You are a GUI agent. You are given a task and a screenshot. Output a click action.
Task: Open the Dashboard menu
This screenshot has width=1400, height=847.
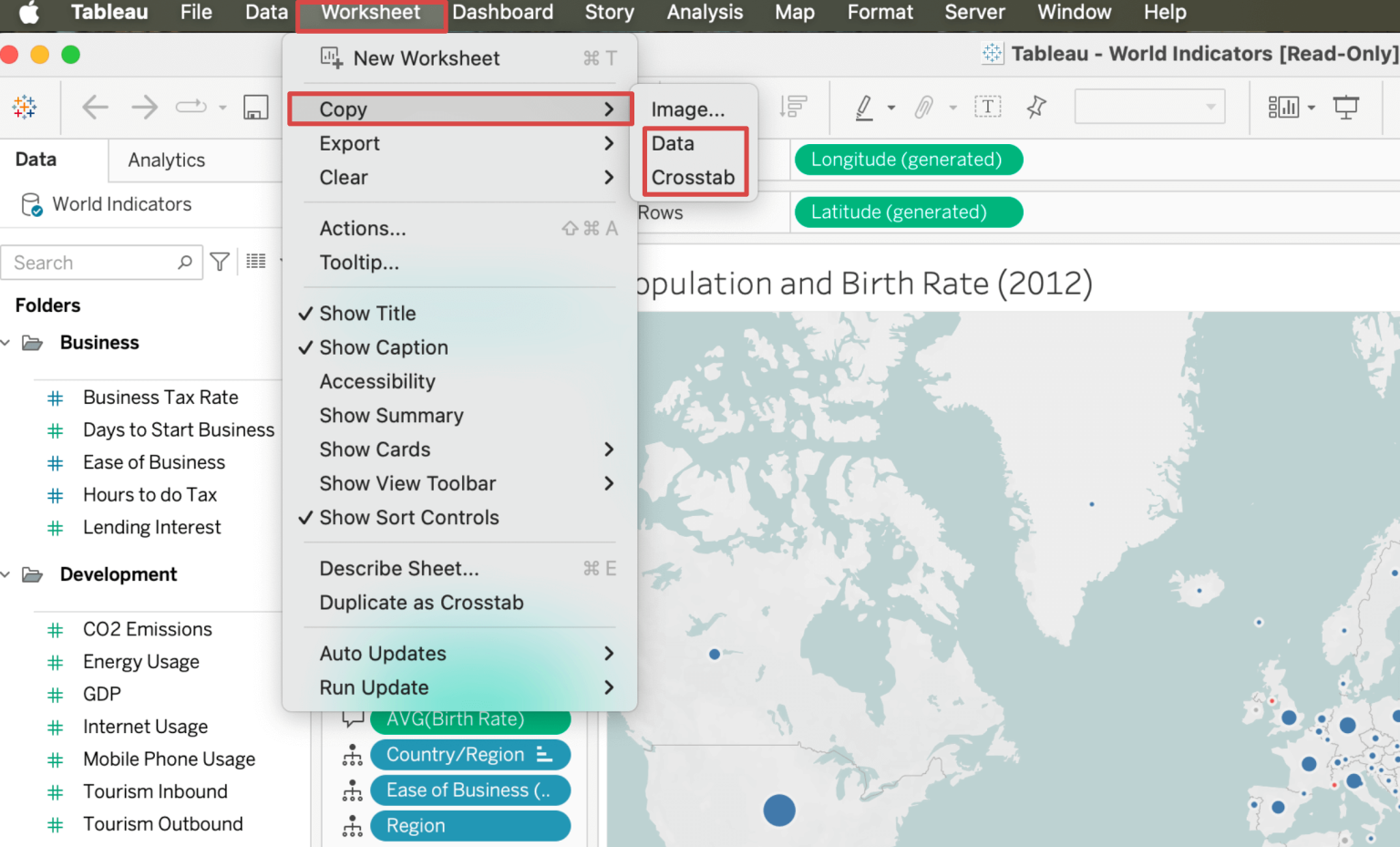pyautogui.click(x=503, y=13)
